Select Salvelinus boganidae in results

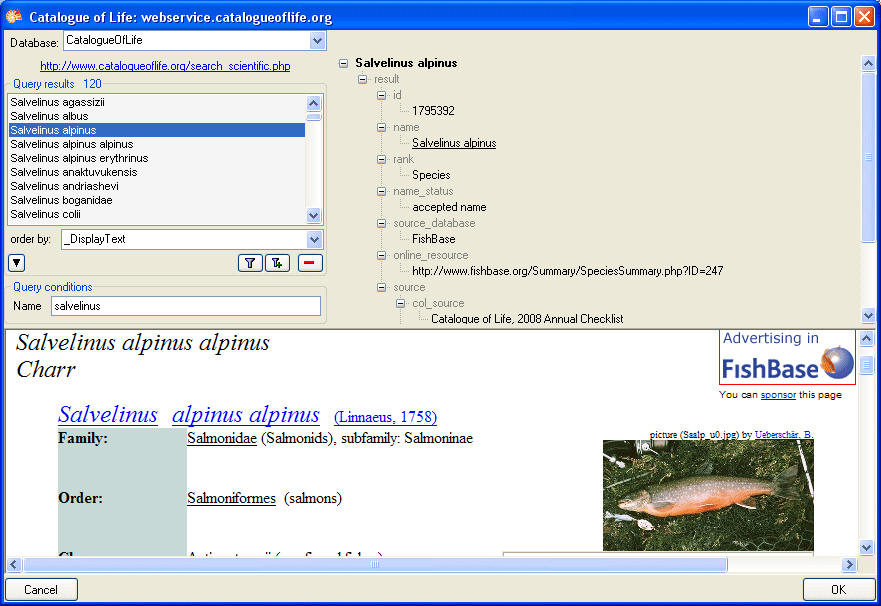pos(157,201)
